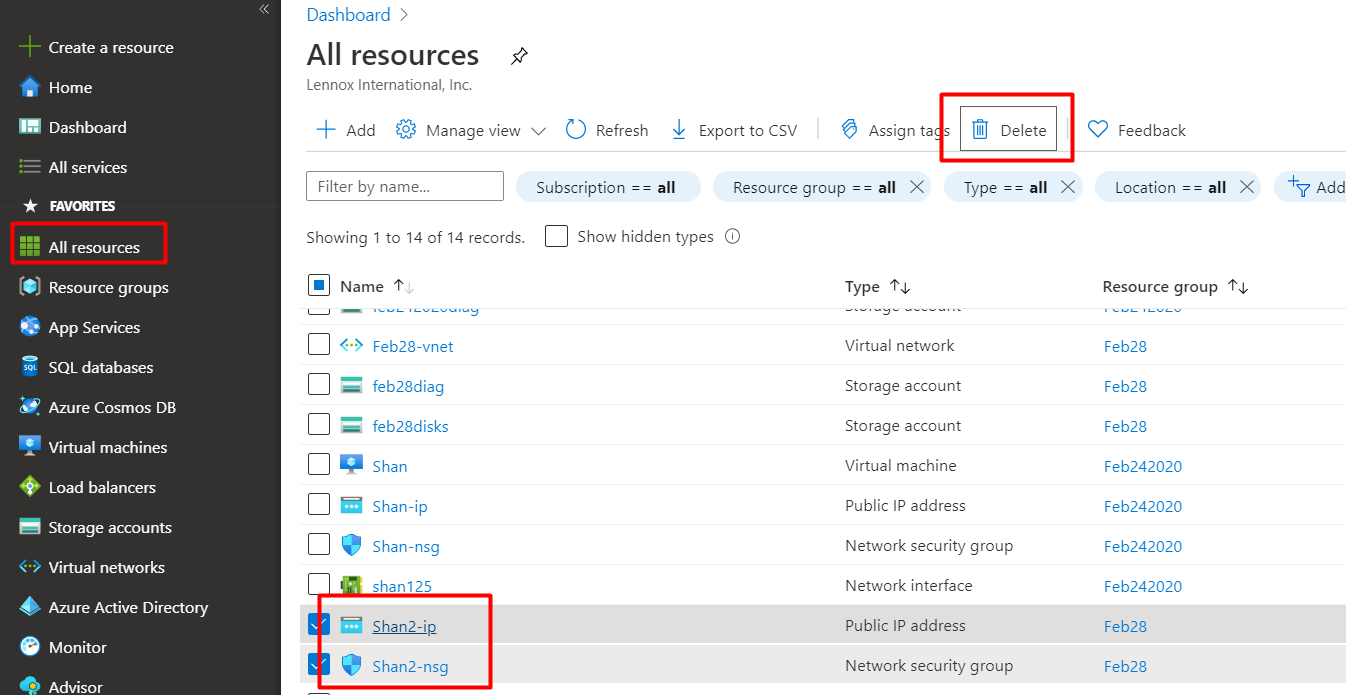Expand the Manage view dropdown
The width and height of the screenshot is (1346, 695).
pyautogui.click(x=471, y=130)
